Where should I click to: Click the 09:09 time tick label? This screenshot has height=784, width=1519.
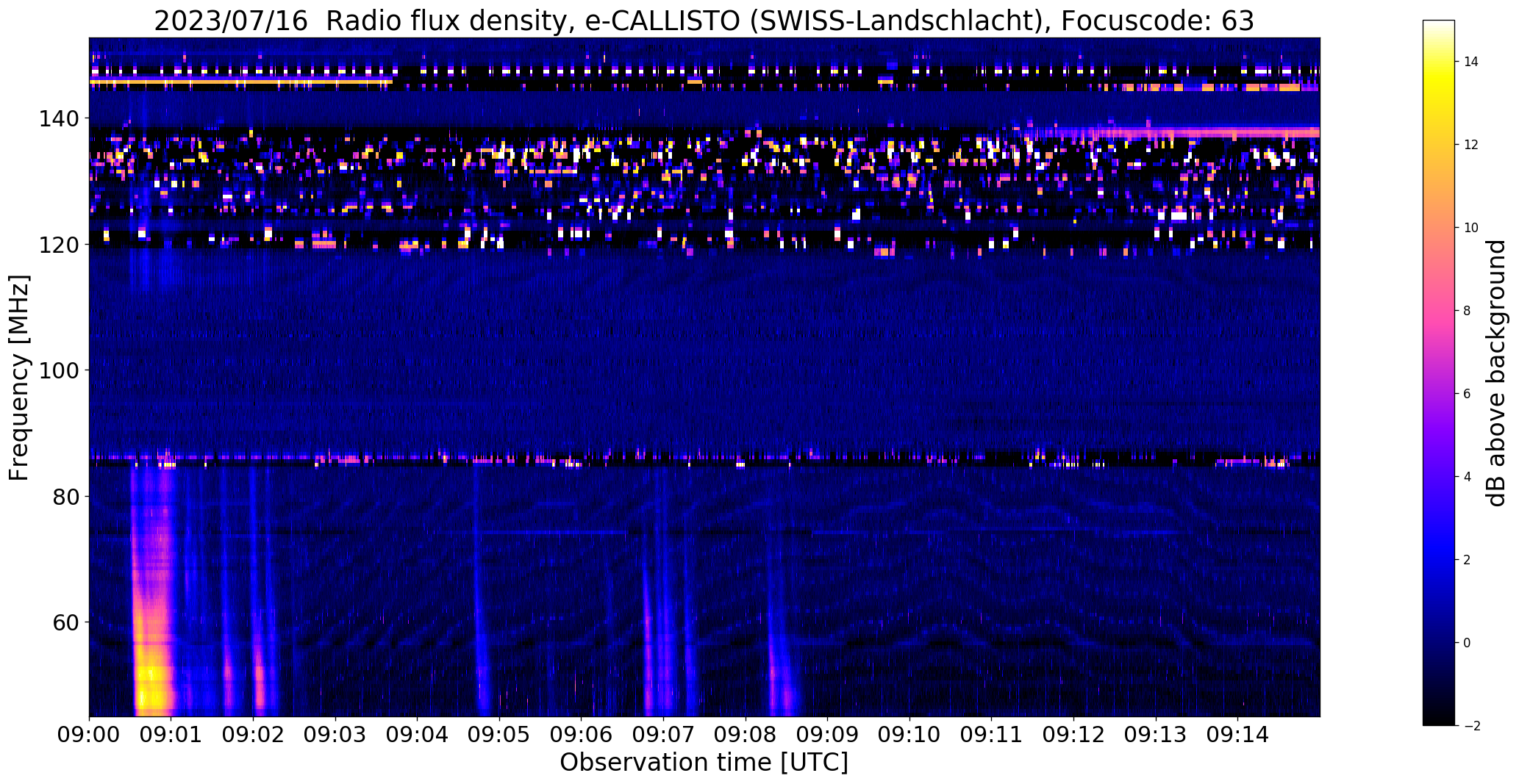click(828, 736)
